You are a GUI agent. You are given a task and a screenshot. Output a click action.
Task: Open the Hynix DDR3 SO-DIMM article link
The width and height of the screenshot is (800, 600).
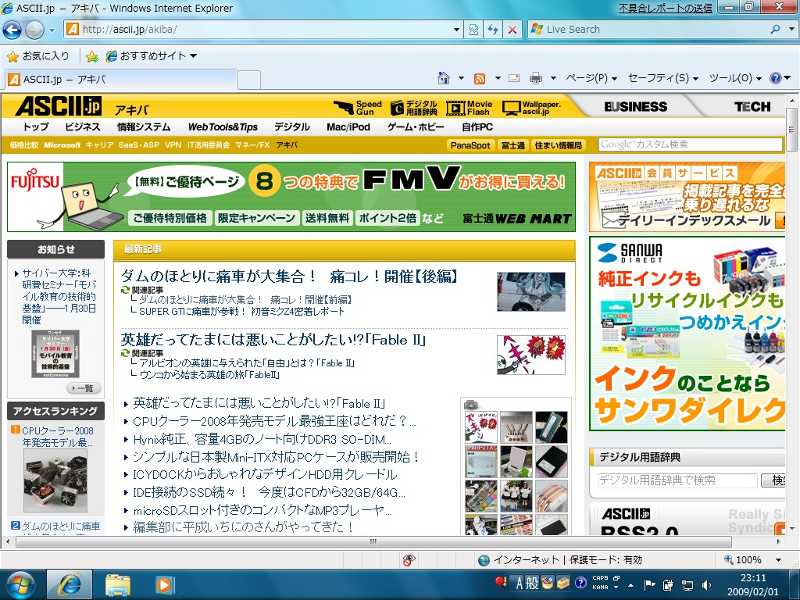(262, 439)
